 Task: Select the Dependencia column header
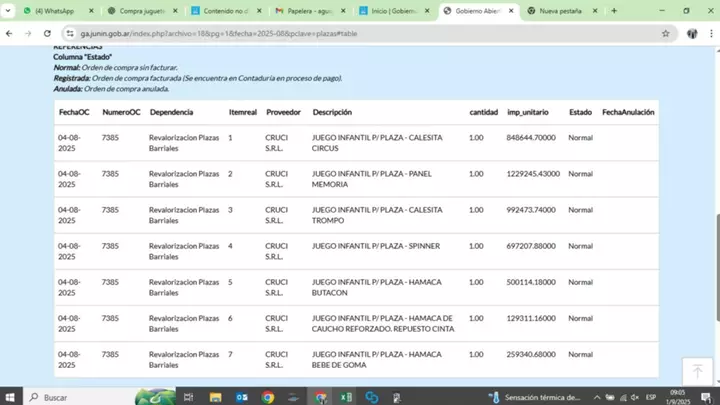(171, 112)
